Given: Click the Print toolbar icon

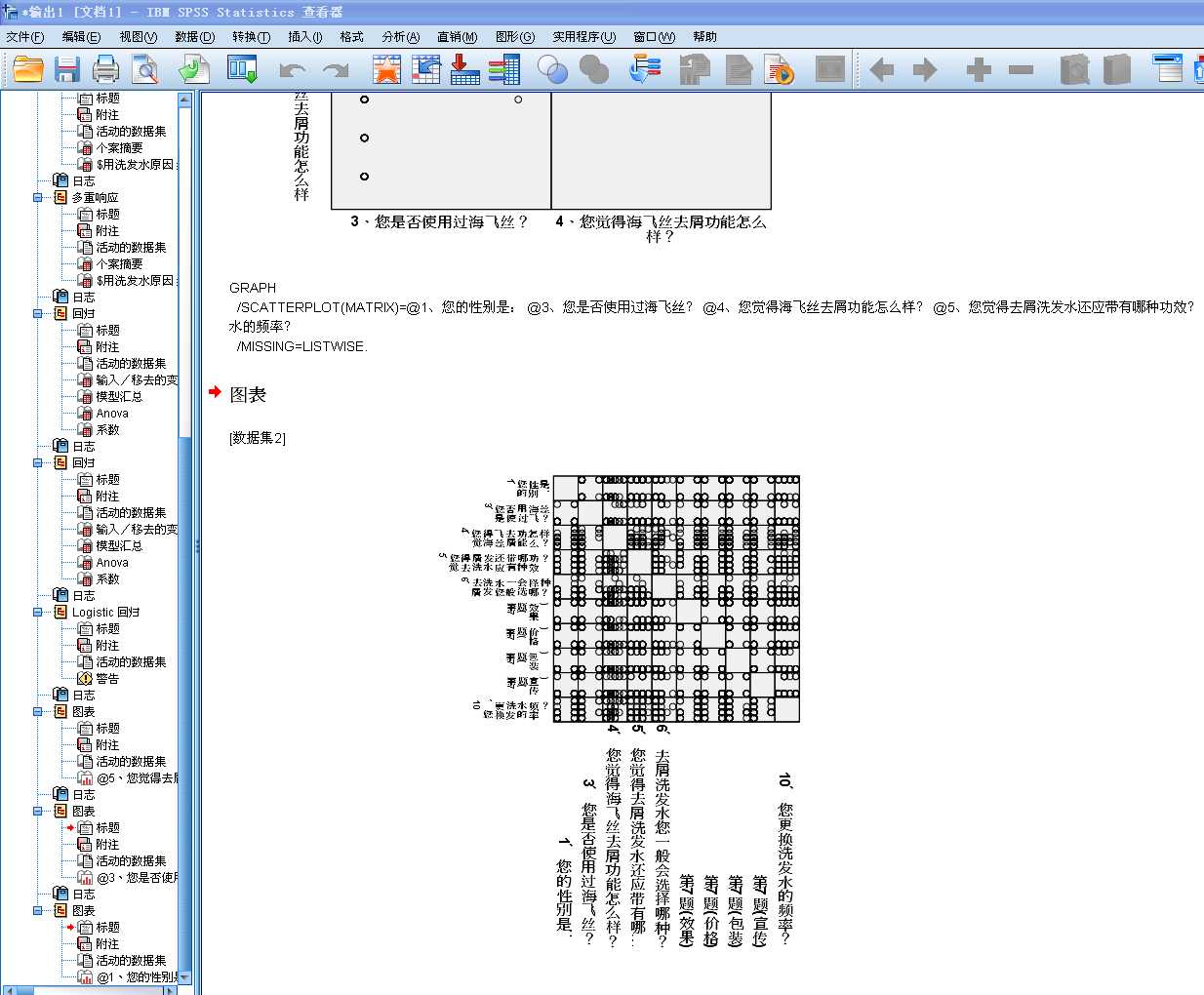Looking at the screenshot, I should point(105,69).
